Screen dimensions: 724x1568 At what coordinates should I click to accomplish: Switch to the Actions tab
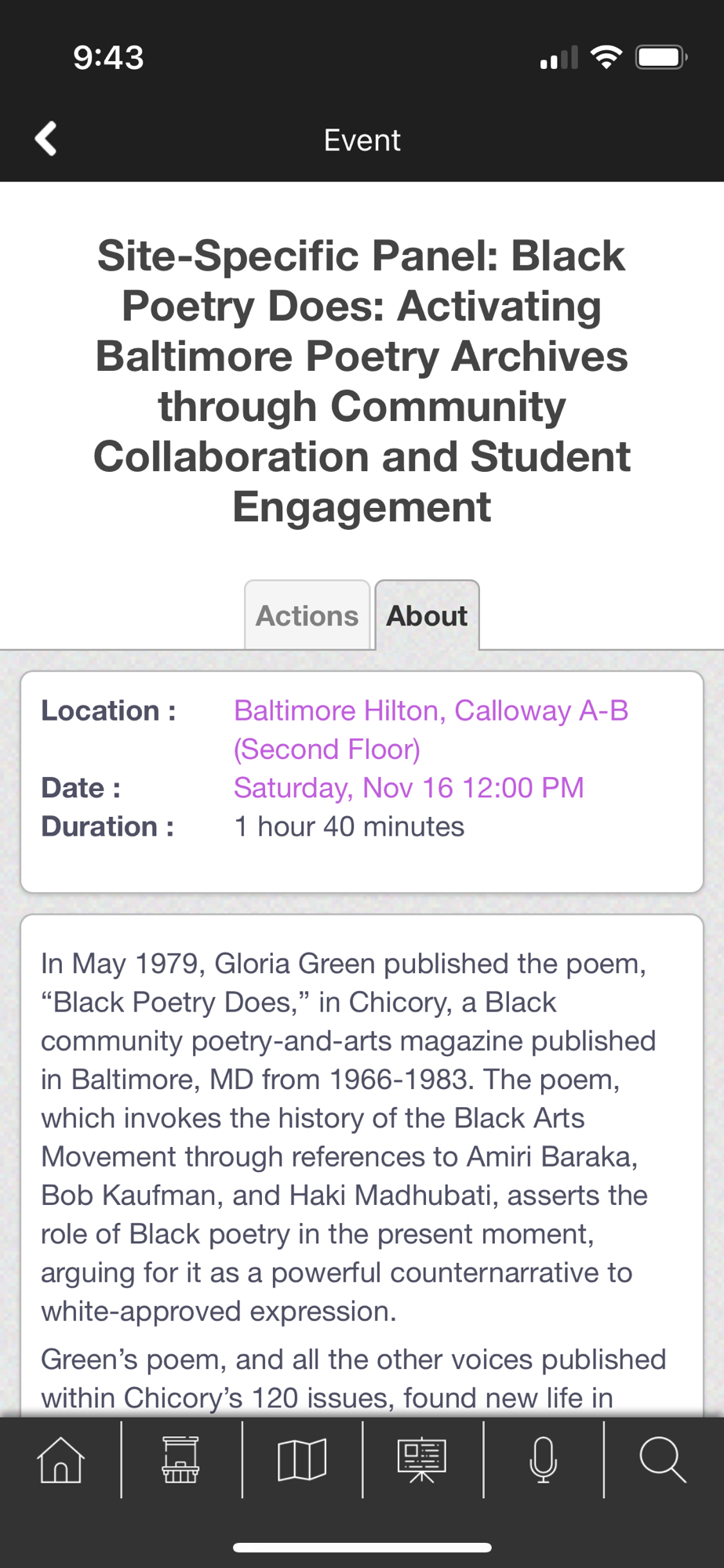coord(307,615)
